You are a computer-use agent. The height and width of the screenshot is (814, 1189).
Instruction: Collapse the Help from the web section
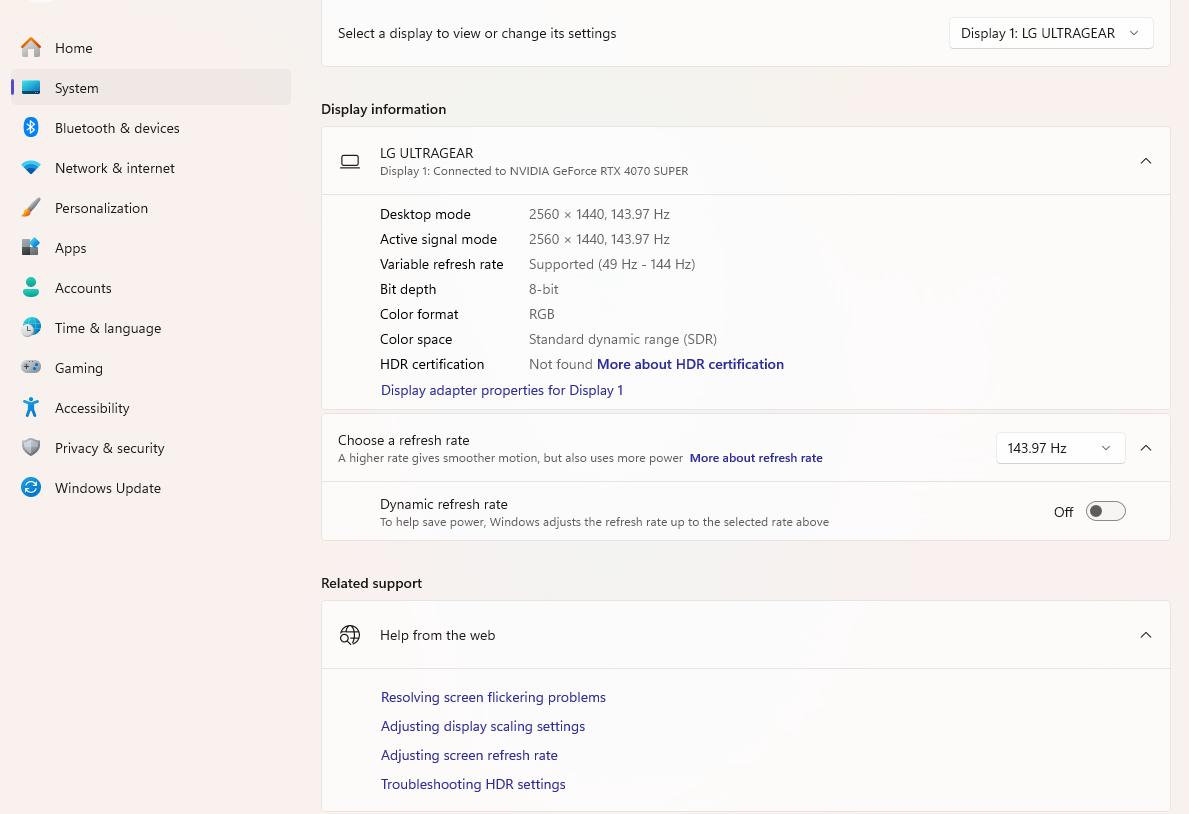click(x=1146, y=635)
